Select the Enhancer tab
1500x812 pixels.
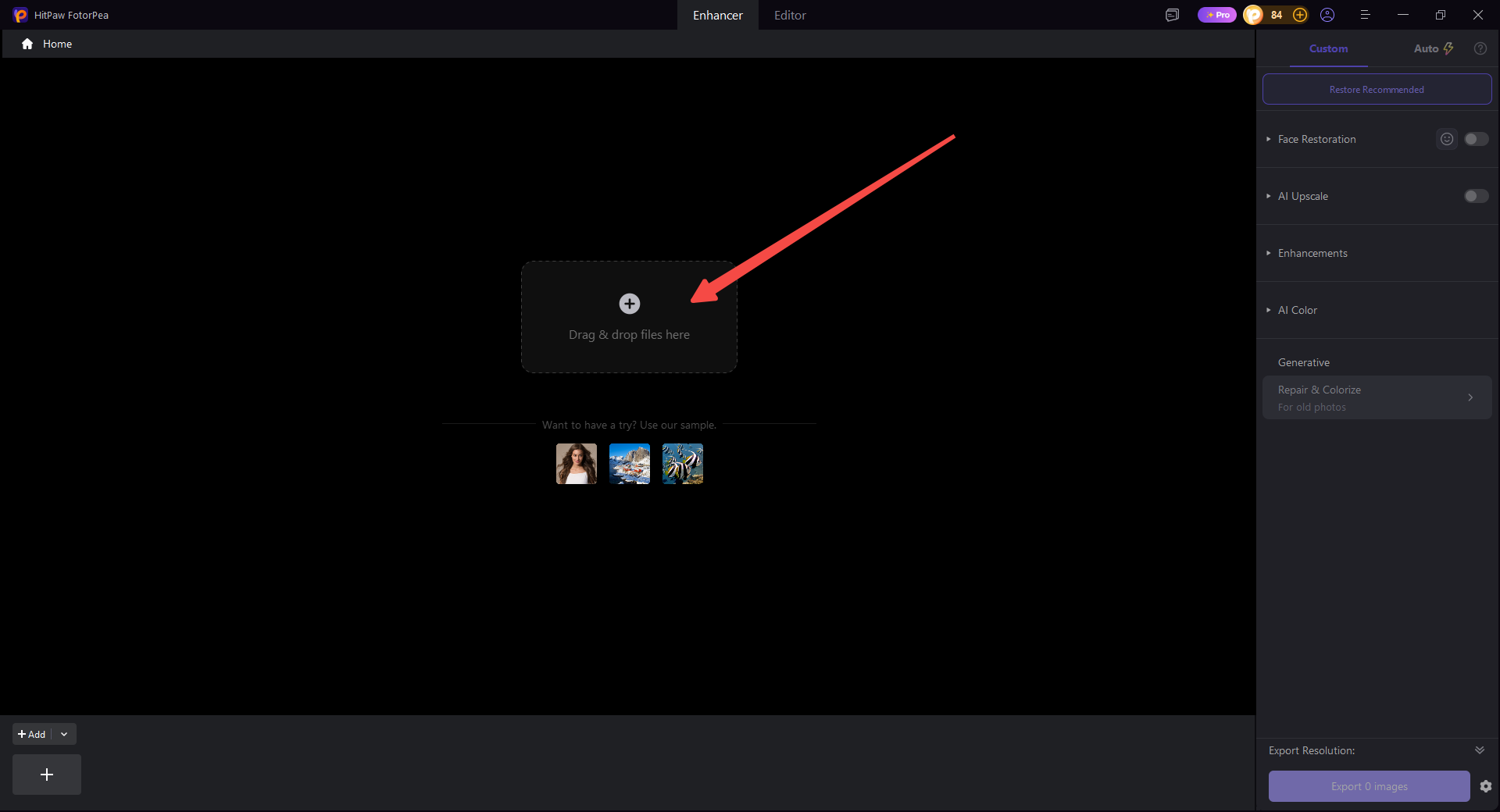(718, 15)
